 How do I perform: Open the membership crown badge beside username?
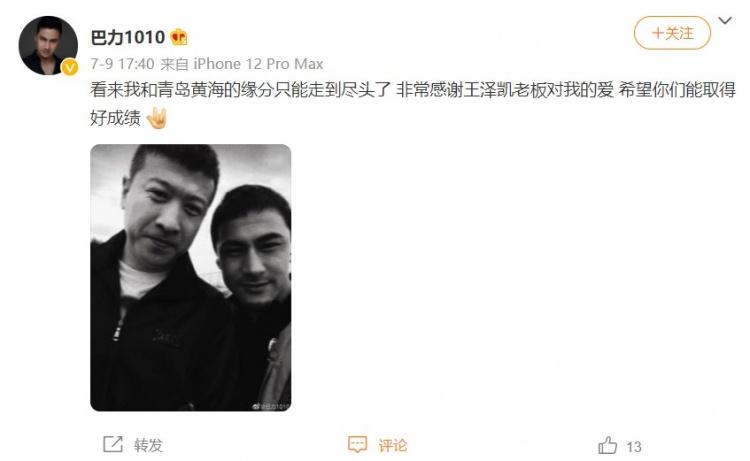tap(179, 37)
